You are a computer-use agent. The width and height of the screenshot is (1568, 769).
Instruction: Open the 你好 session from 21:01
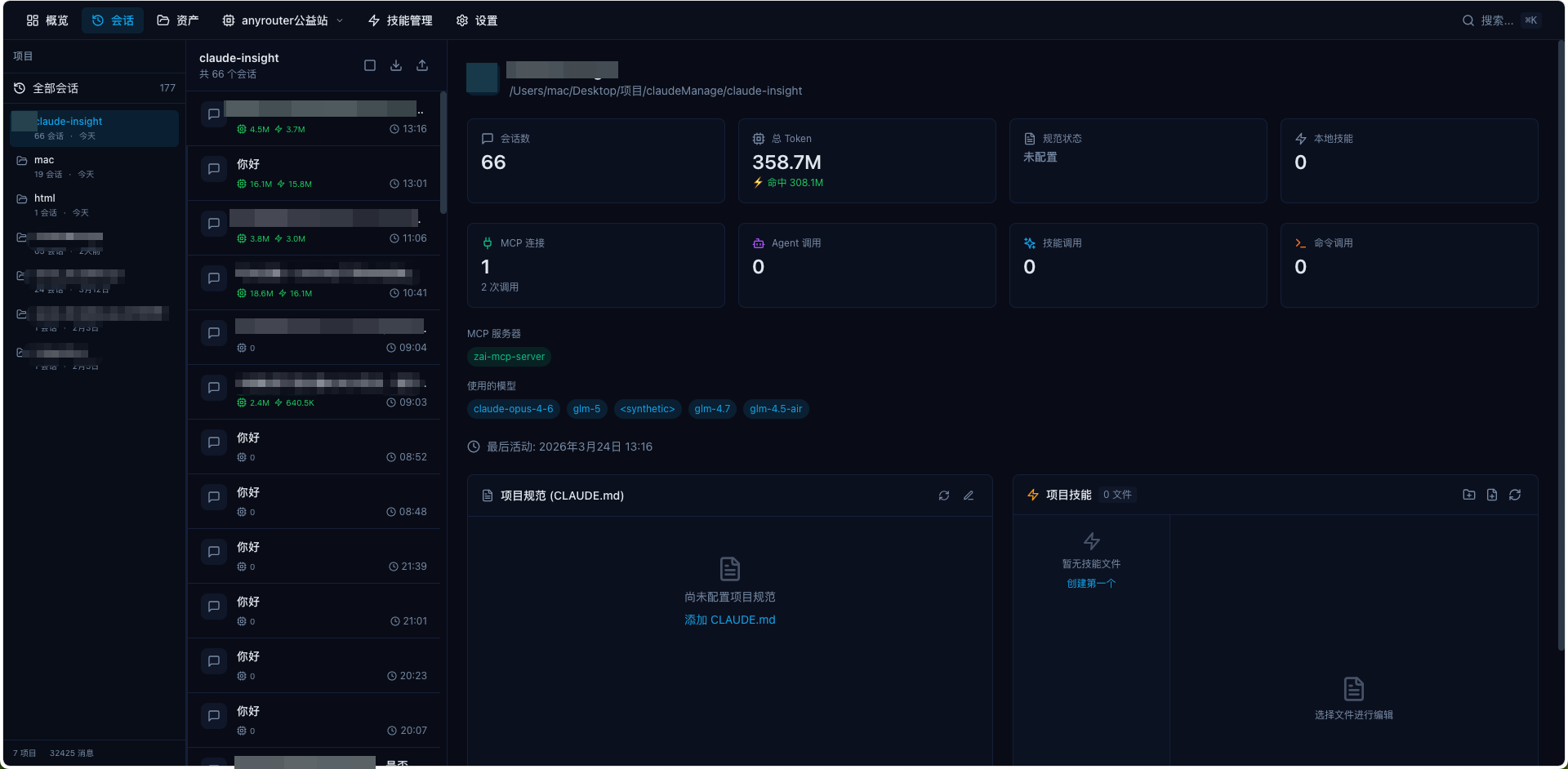coord(314,611)
